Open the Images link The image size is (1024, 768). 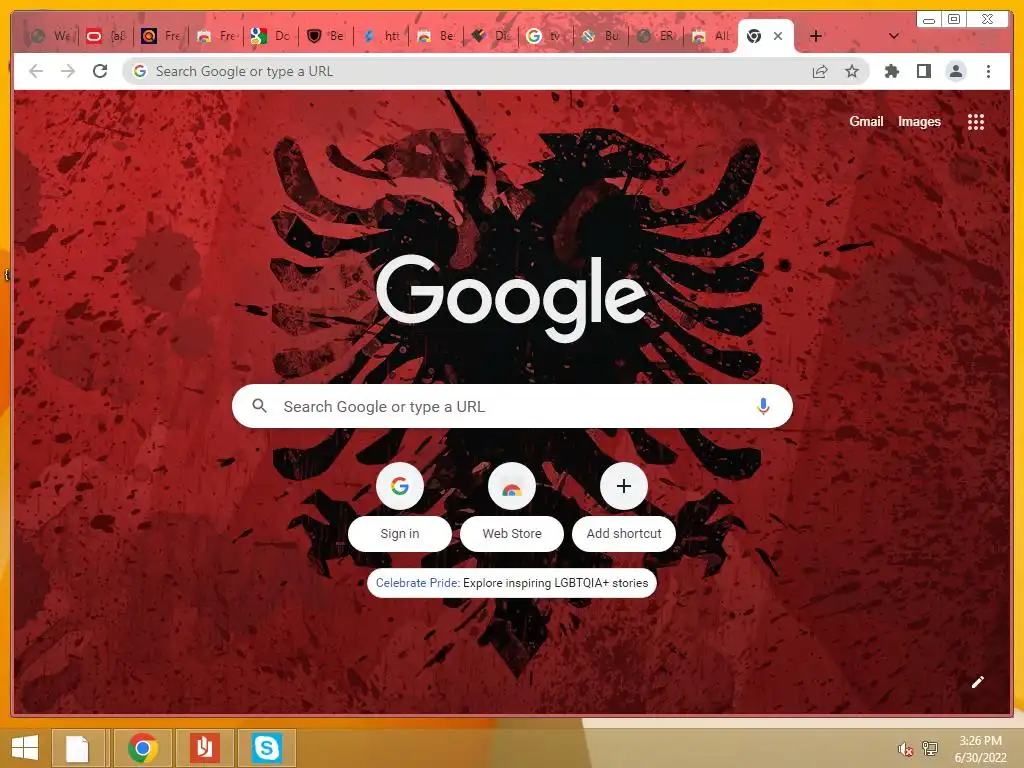click(x=919, y=121)
